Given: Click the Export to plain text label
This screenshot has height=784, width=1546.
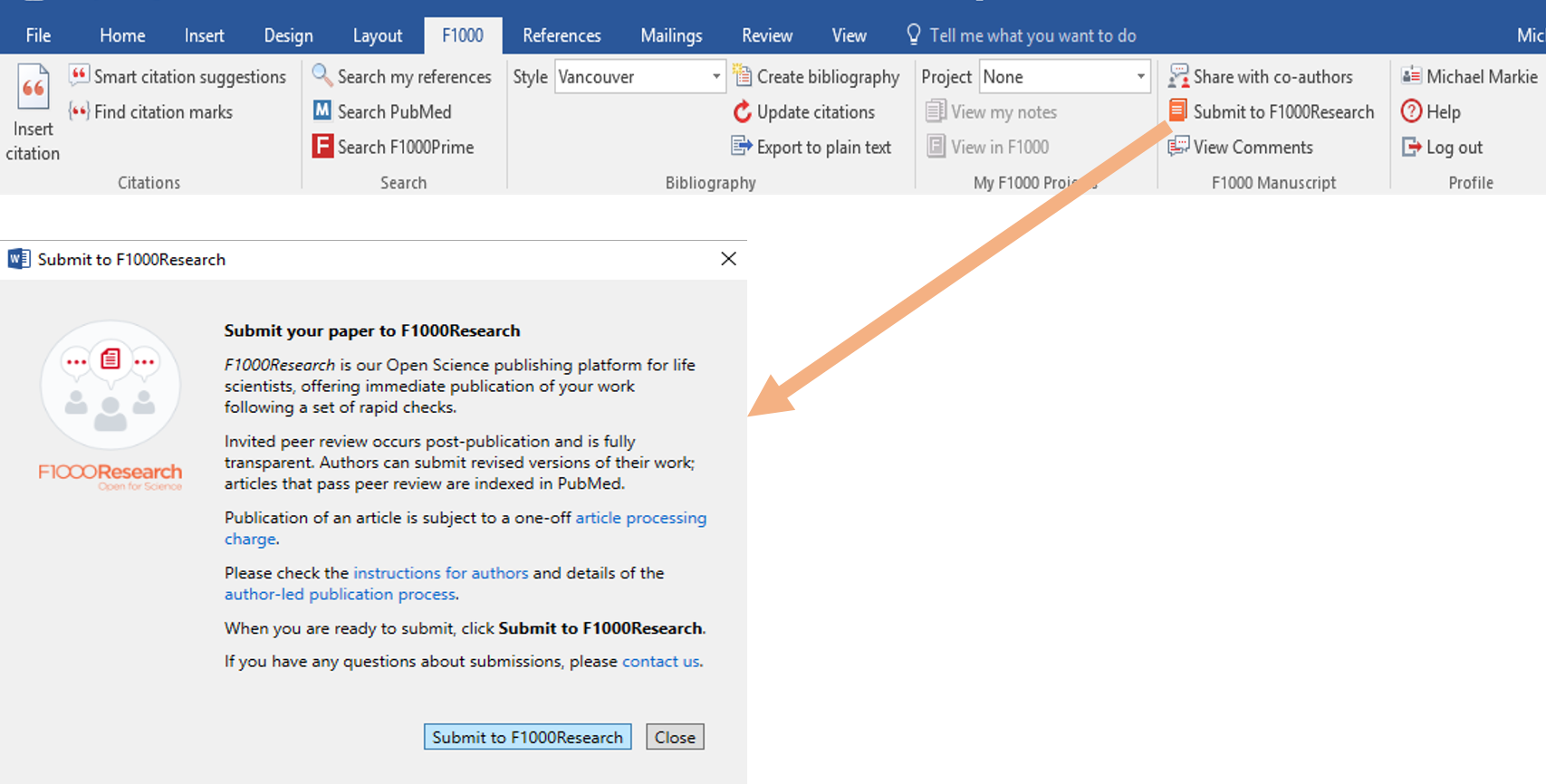Looking at the screenshot, I should click(x=824, y=148).
